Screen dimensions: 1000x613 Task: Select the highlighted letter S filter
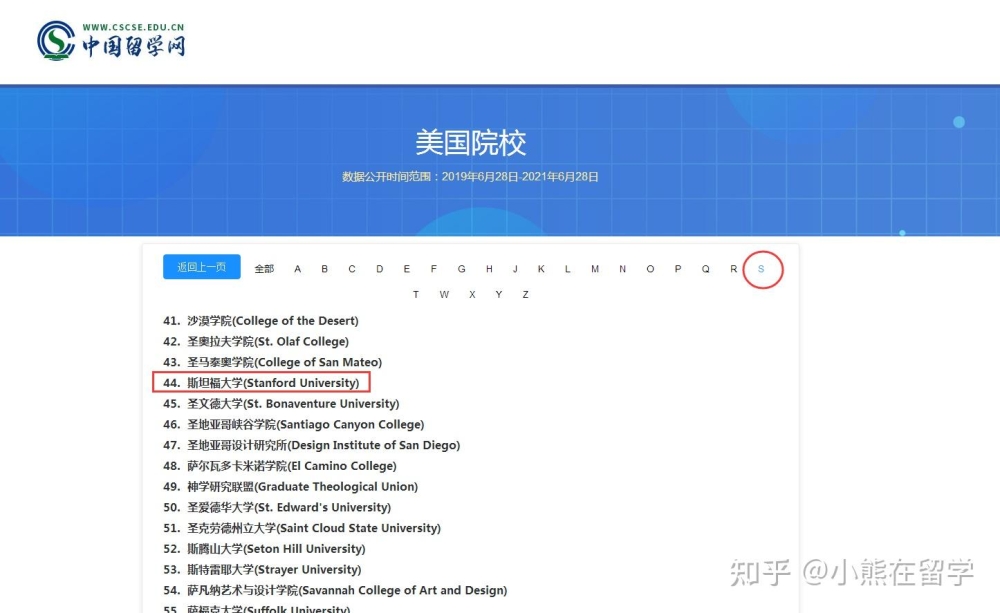[761, 269]
